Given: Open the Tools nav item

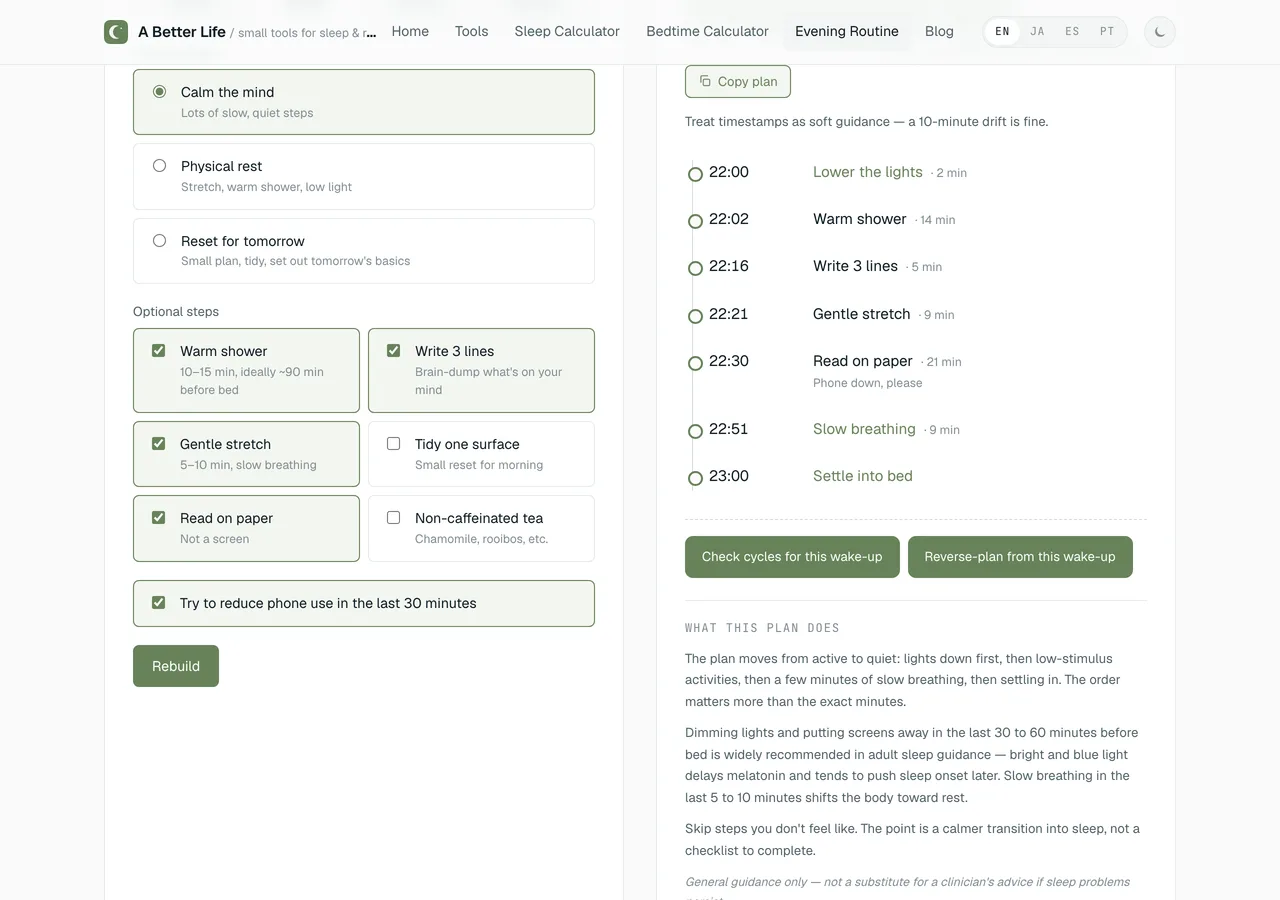Looking at the screenshot, I should (x=472, y=32).
